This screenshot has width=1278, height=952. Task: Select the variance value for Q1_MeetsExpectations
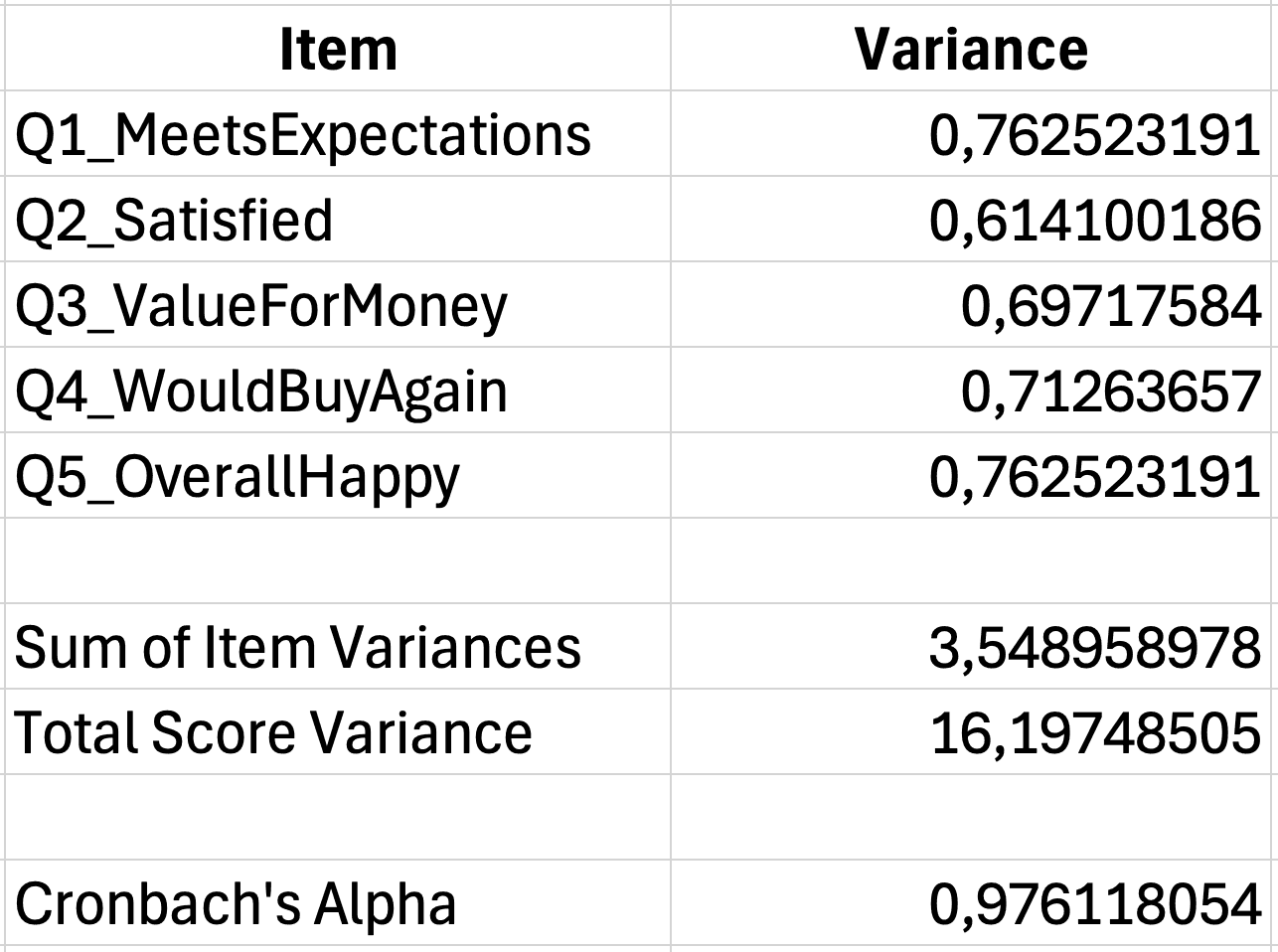[x=1095, y=134]
